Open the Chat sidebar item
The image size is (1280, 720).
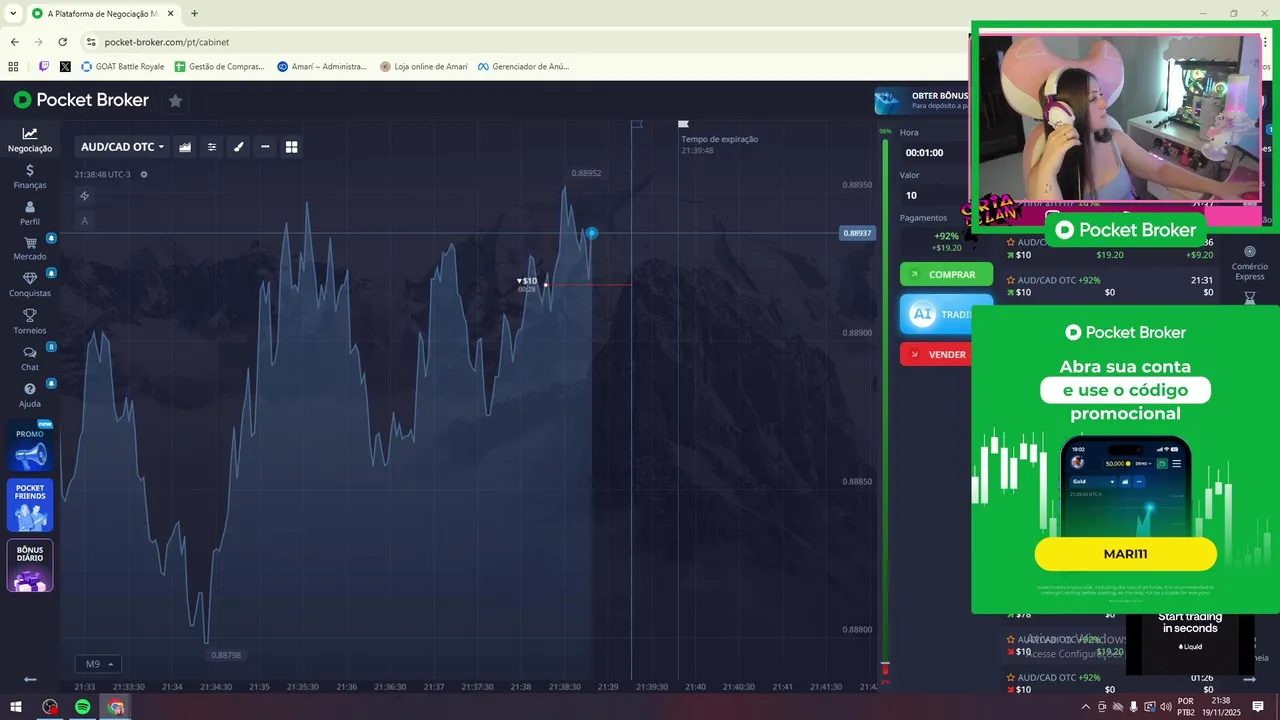point(30,359)
